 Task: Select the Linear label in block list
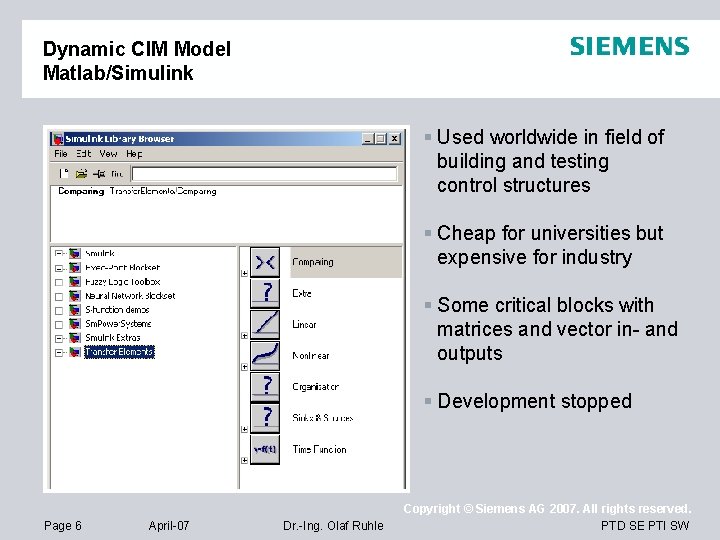[x=304, y=325]
